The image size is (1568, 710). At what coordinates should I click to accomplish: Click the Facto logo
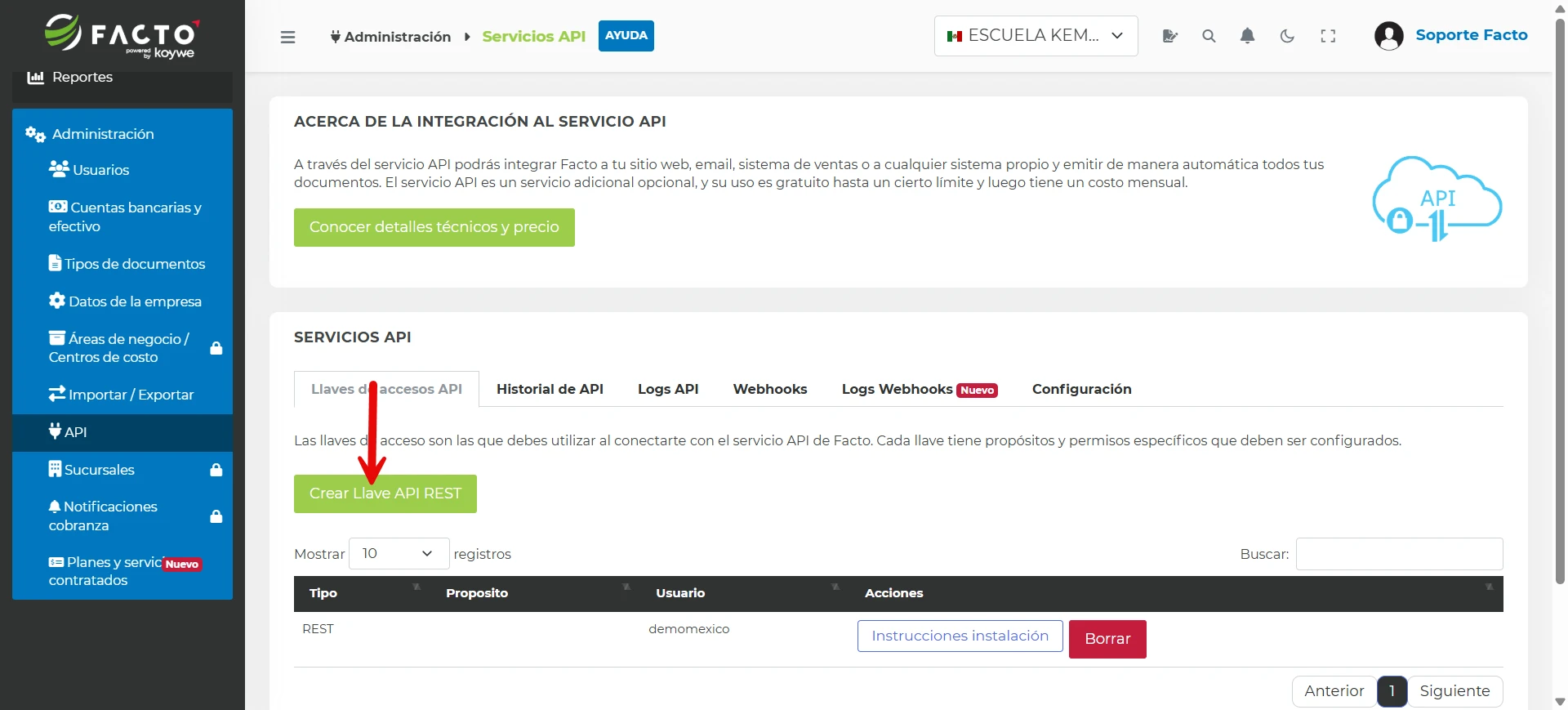point(122,36)
